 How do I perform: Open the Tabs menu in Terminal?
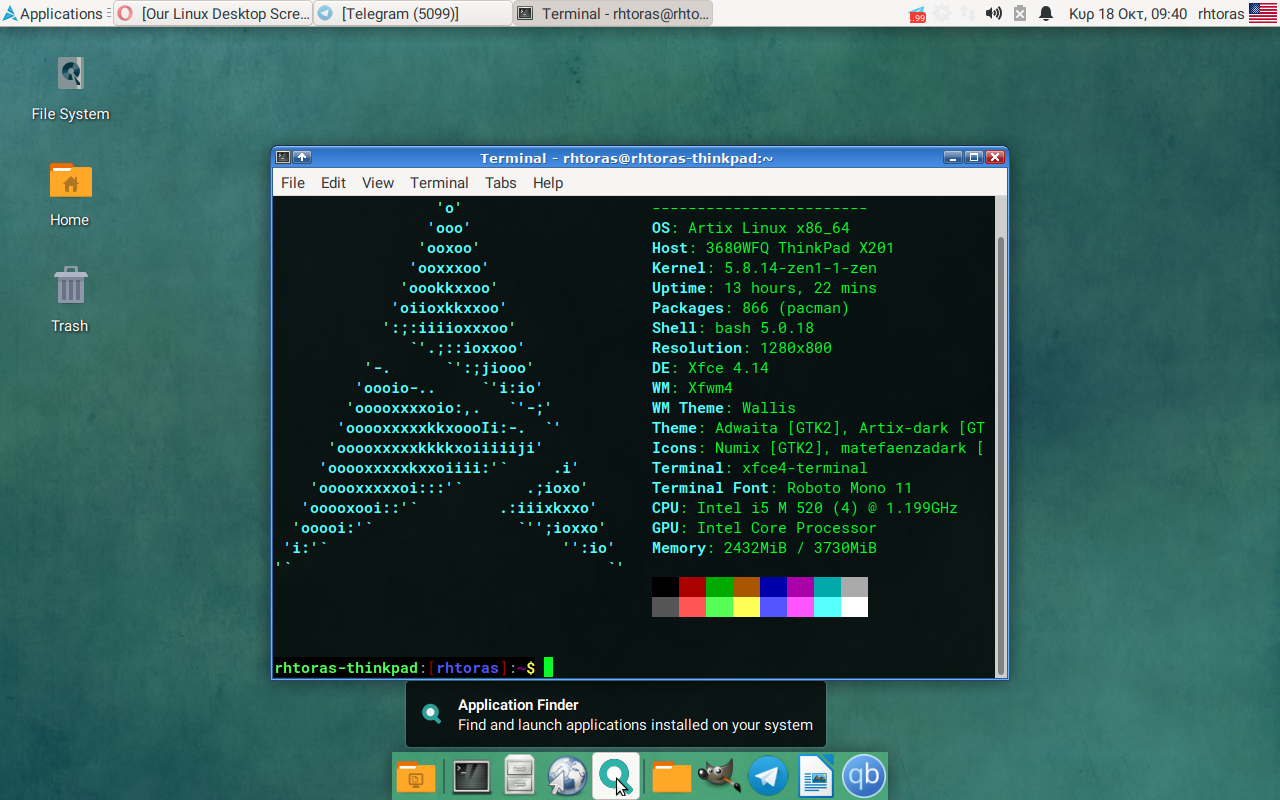[501, 182]
